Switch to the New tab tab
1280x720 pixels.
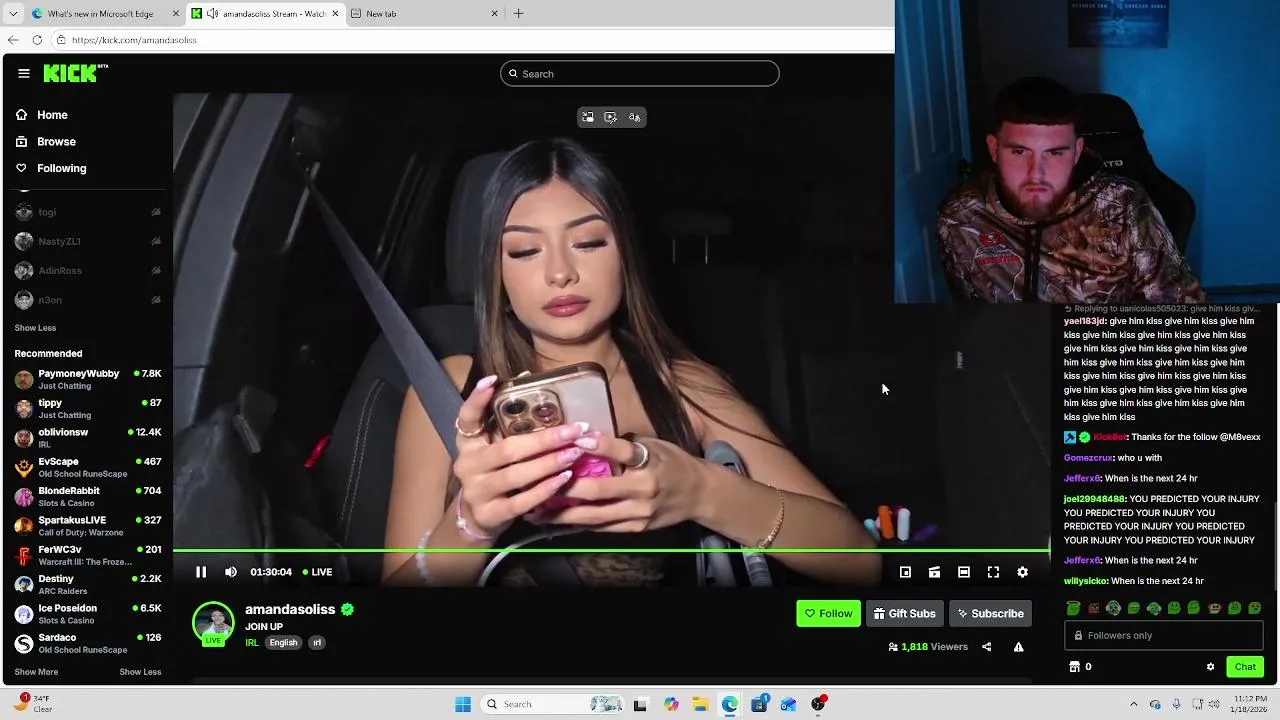pos(425,14)
